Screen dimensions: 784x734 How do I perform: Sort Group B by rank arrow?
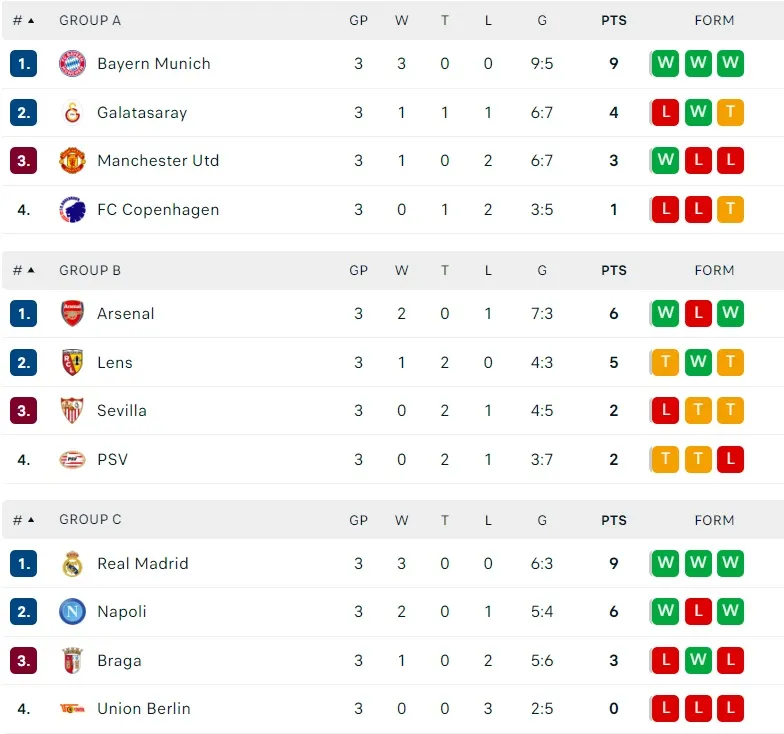pyautogui.click(x=31, y=271)
